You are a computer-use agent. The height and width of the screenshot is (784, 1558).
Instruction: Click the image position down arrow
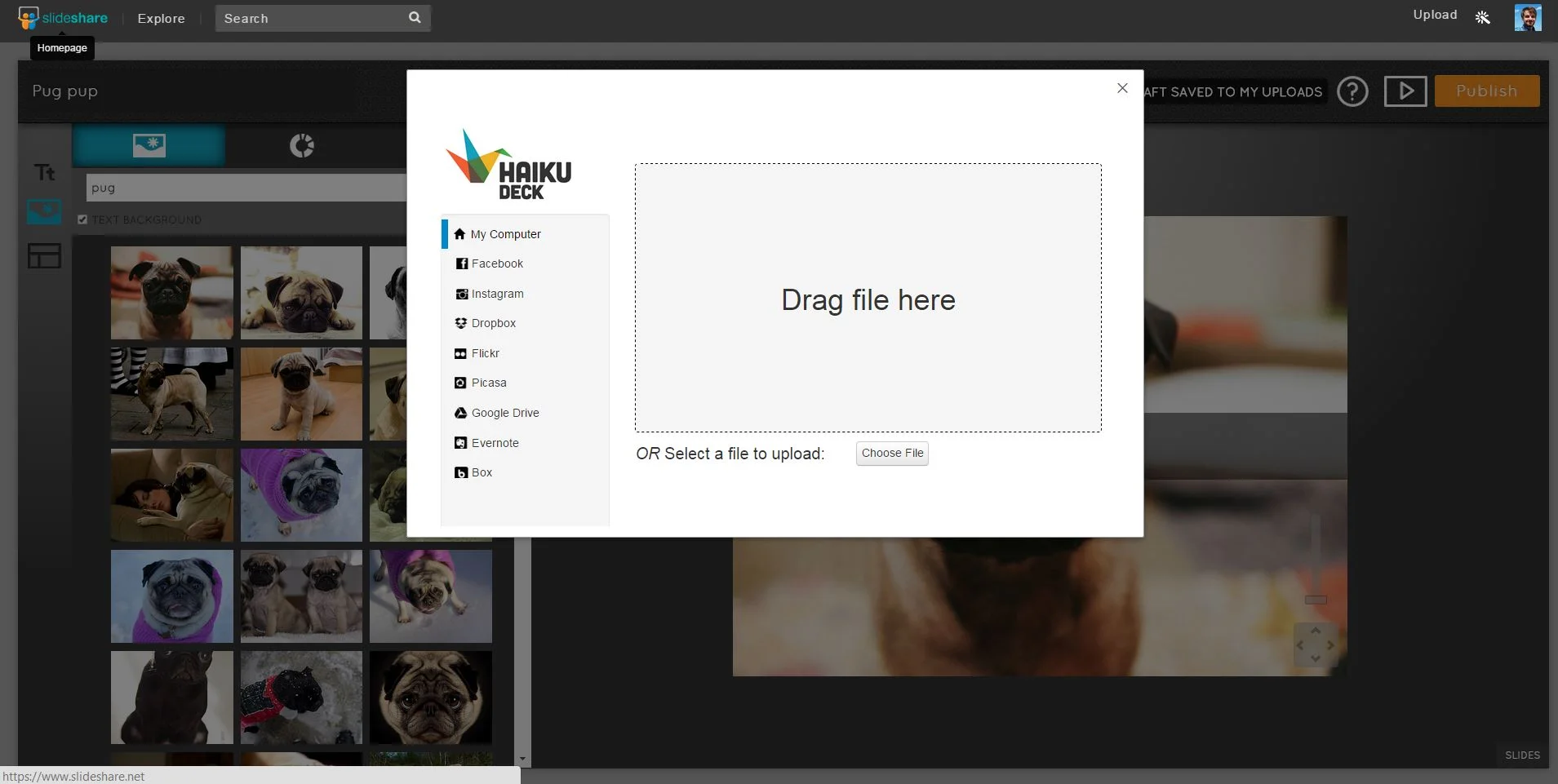(x=1316, y=658)
